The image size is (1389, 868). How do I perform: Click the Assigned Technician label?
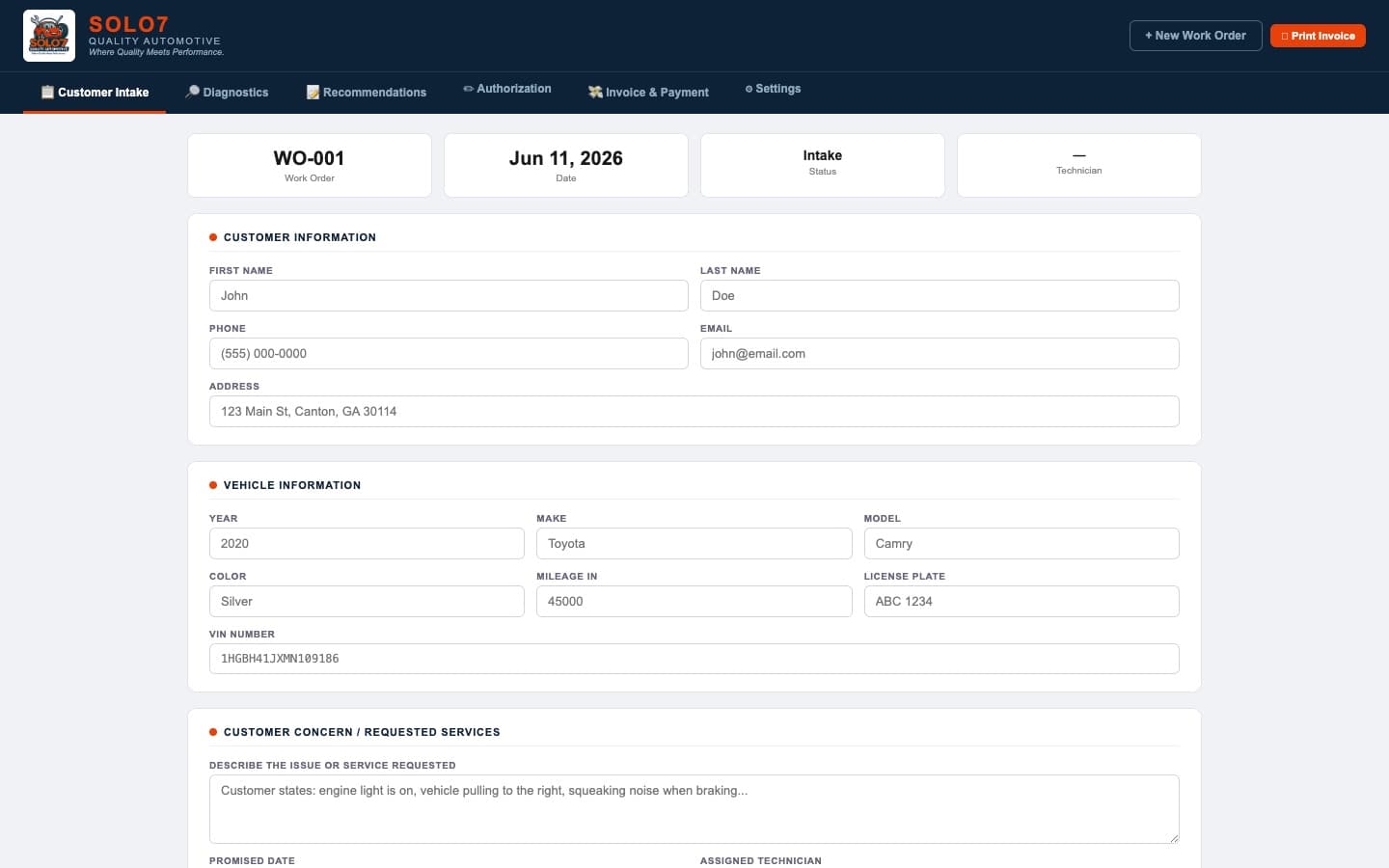click(761, 860)
